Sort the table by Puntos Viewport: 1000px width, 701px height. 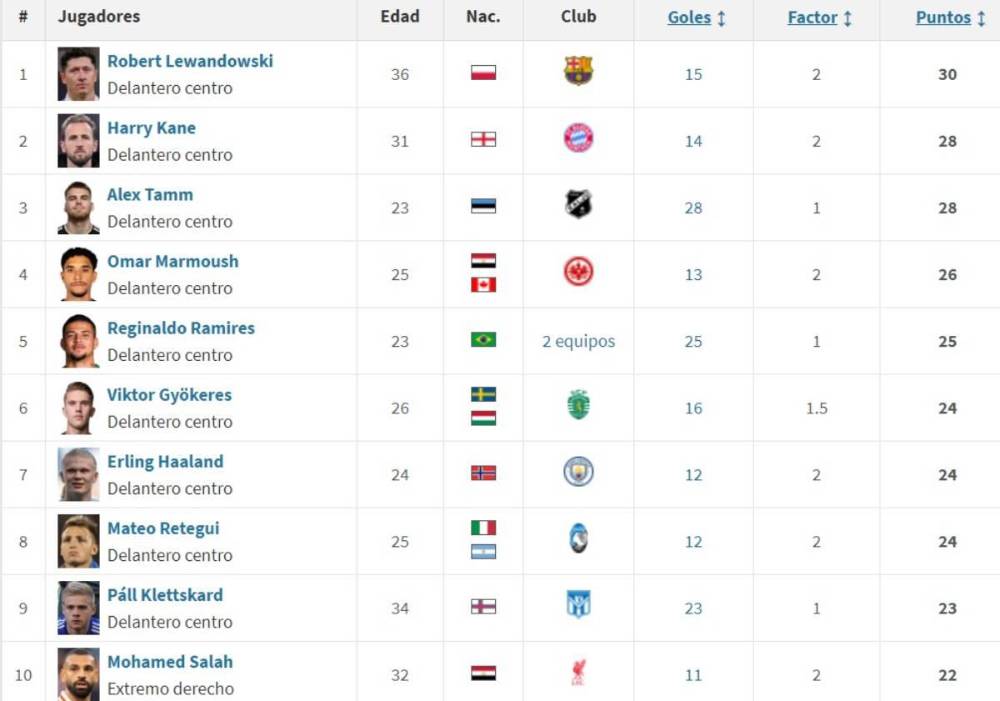[x=941, y=17]
